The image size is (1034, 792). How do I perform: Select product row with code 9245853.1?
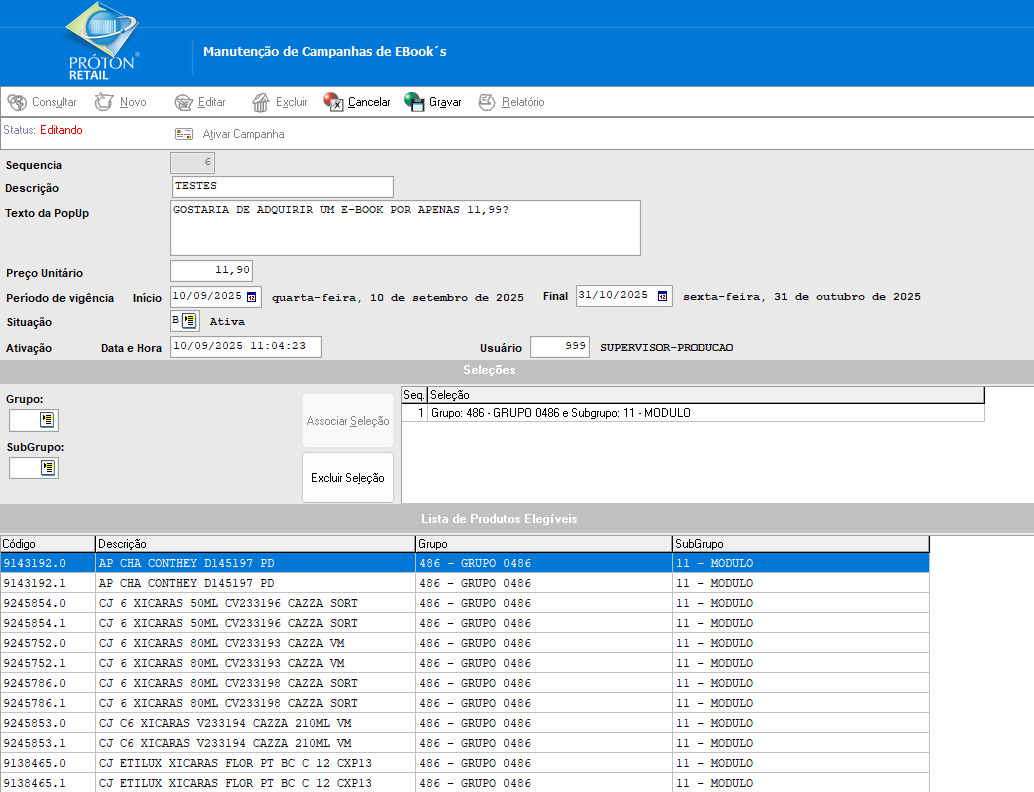(x=465, y=743)
